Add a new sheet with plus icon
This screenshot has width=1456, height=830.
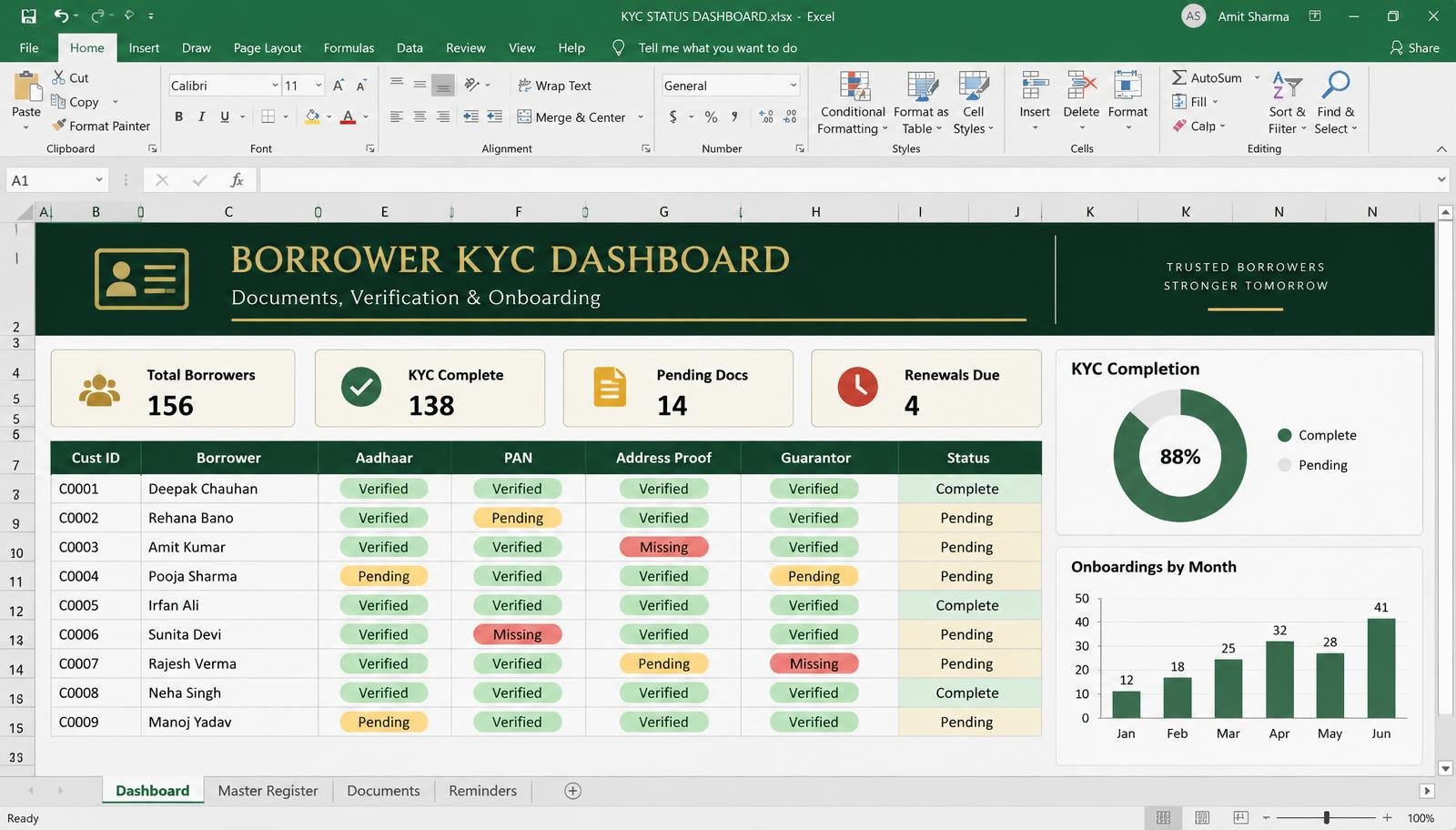tap(572, 791)
